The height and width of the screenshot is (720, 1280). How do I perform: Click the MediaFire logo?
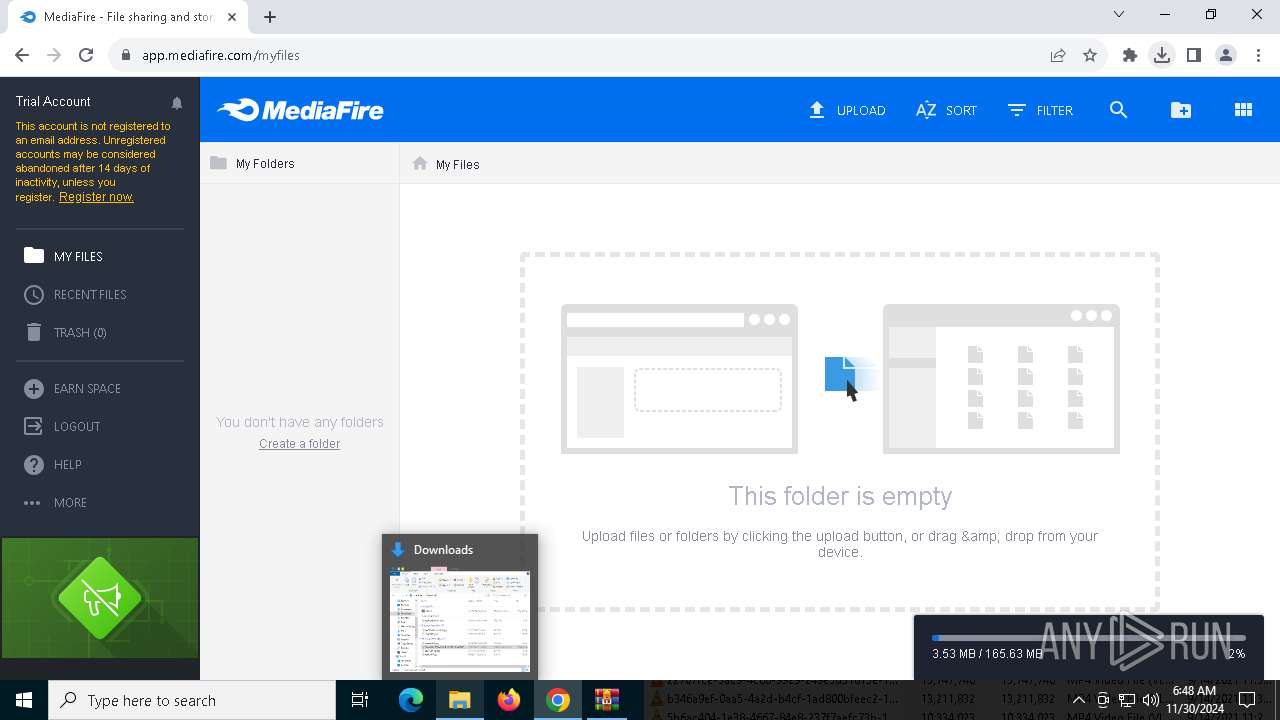[x=300, y=110]
